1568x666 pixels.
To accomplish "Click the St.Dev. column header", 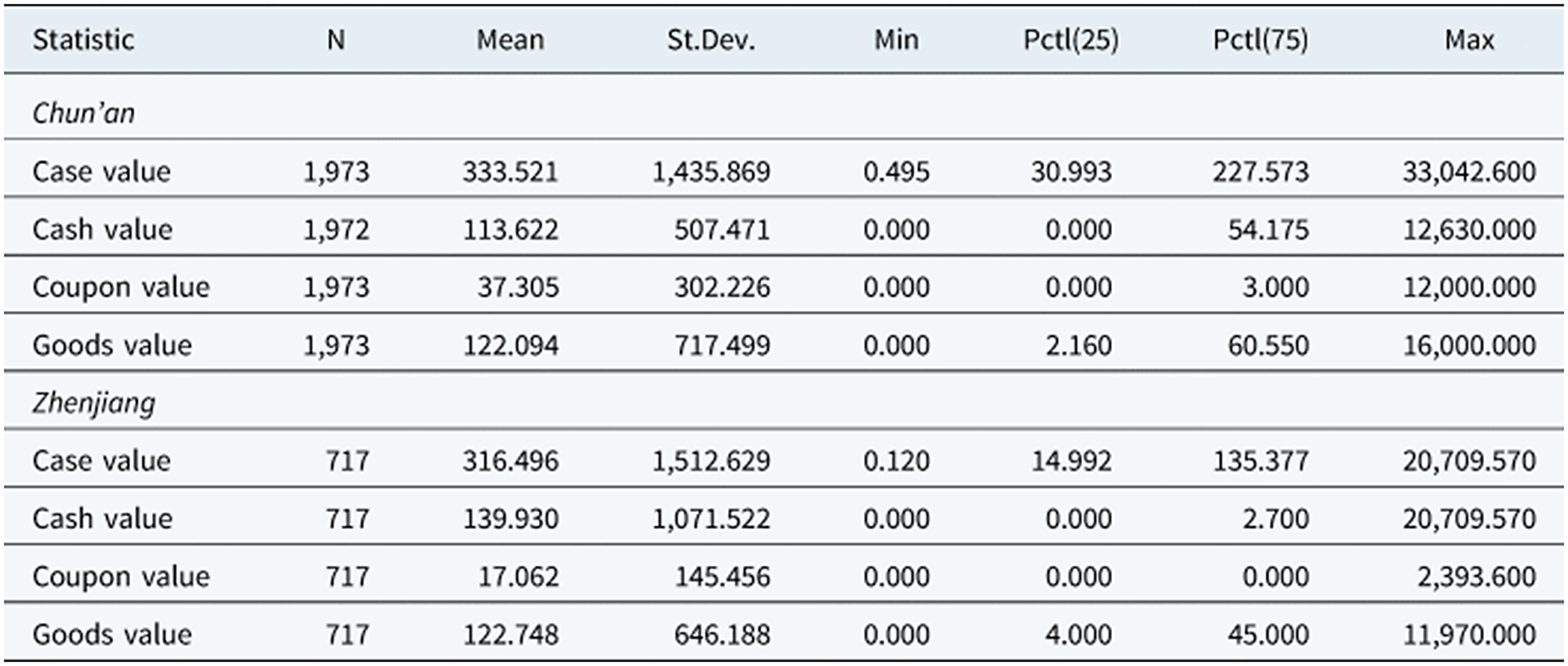I will (x=711, y=40).
